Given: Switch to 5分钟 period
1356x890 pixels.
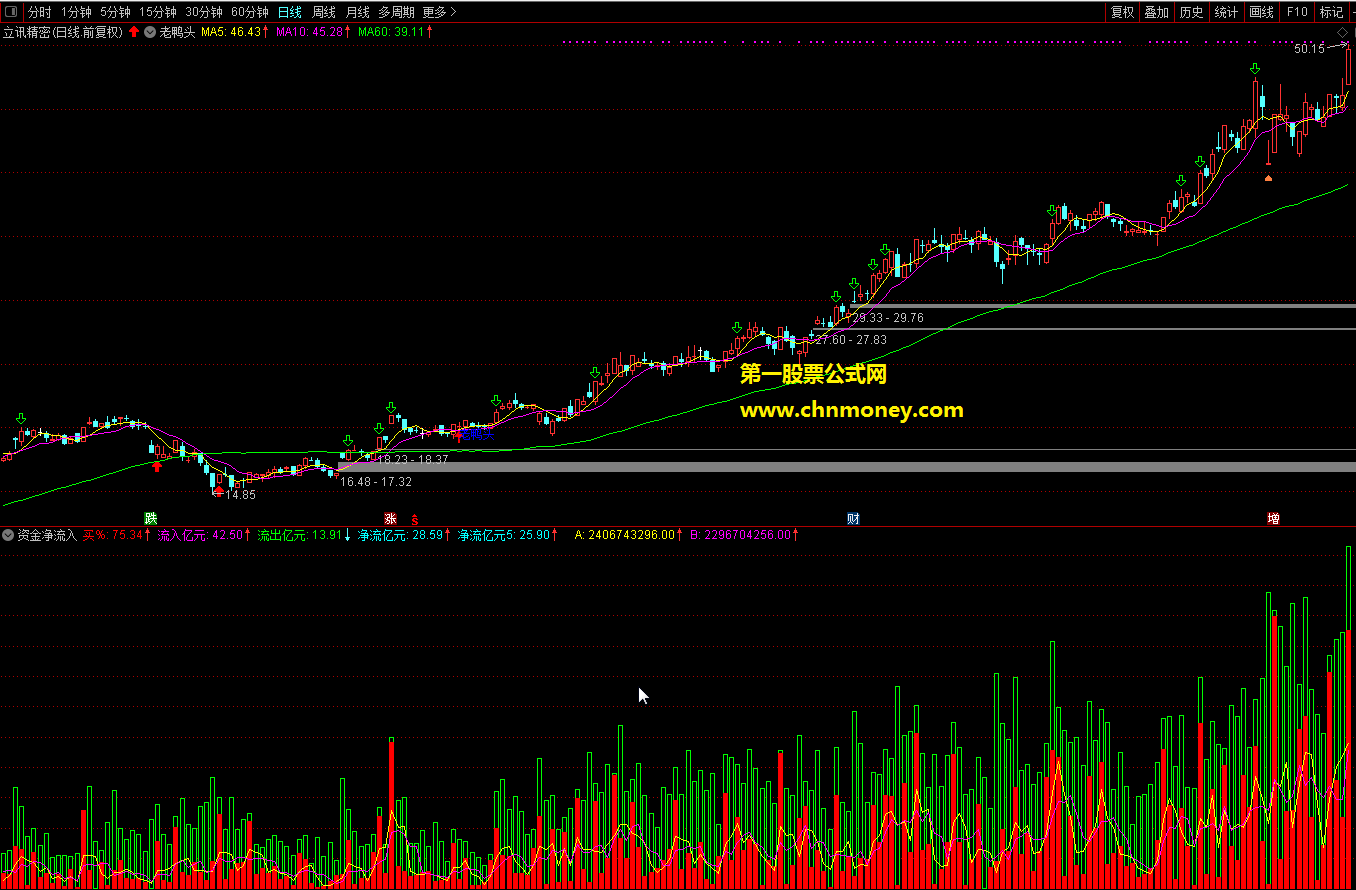Looking at the screenshot, I should click(x=116, y=12).
